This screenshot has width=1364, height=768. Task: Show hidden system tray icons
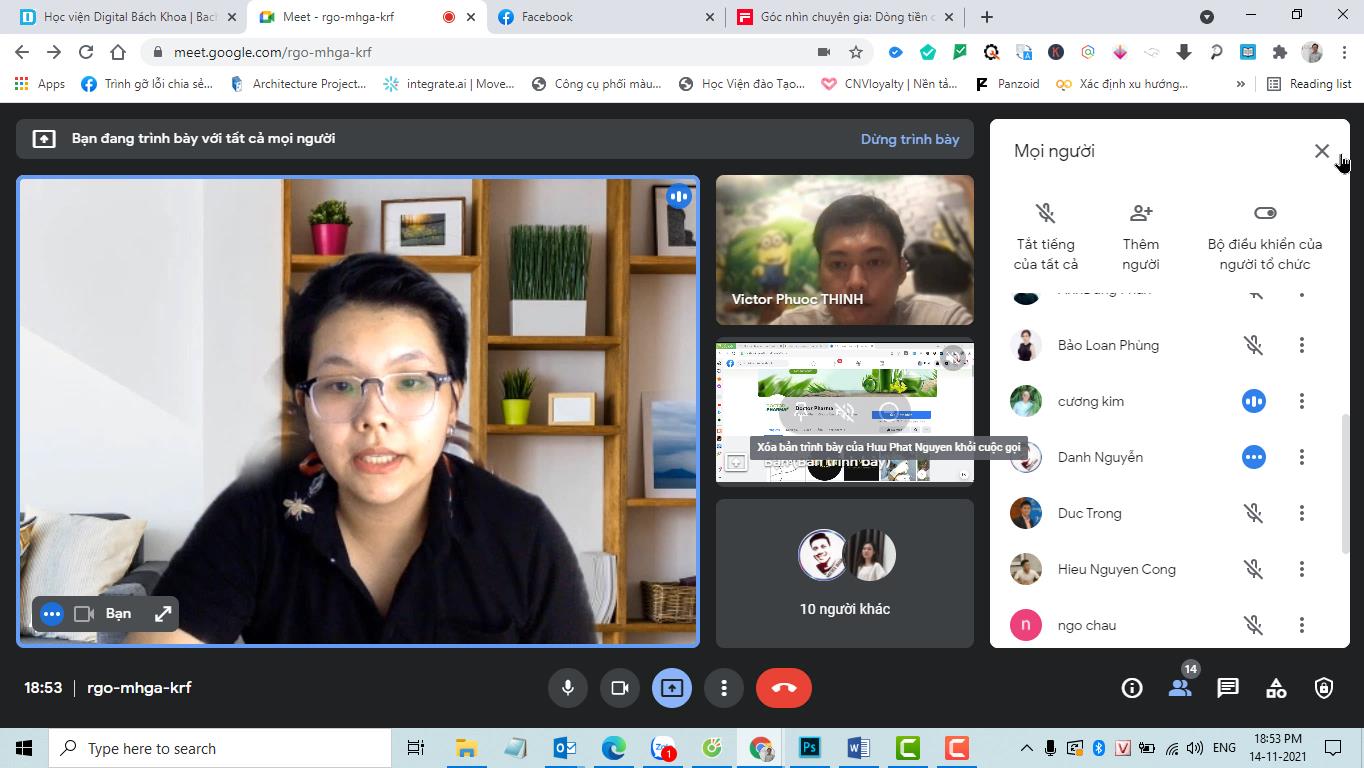tap(1026, 748)
